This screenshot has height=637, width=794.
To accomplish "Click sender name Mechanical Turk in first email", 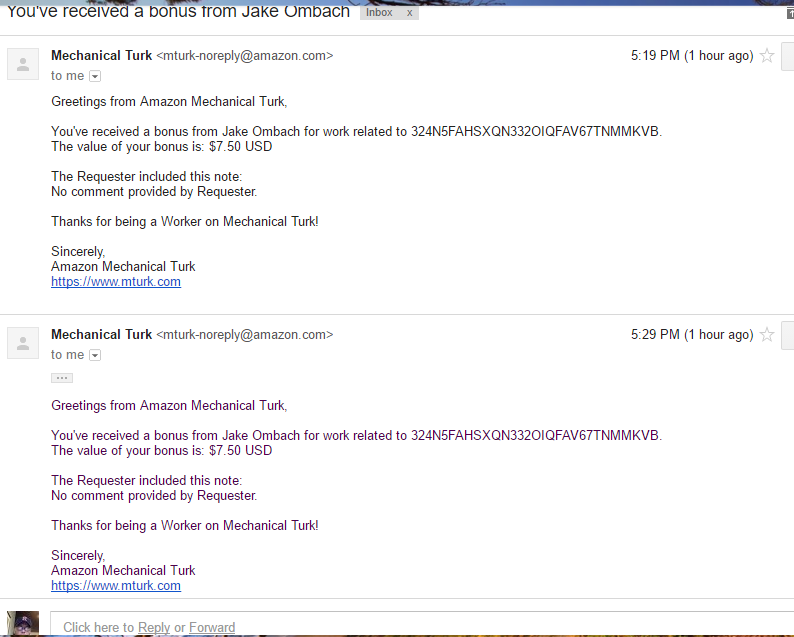I will 101,55.
